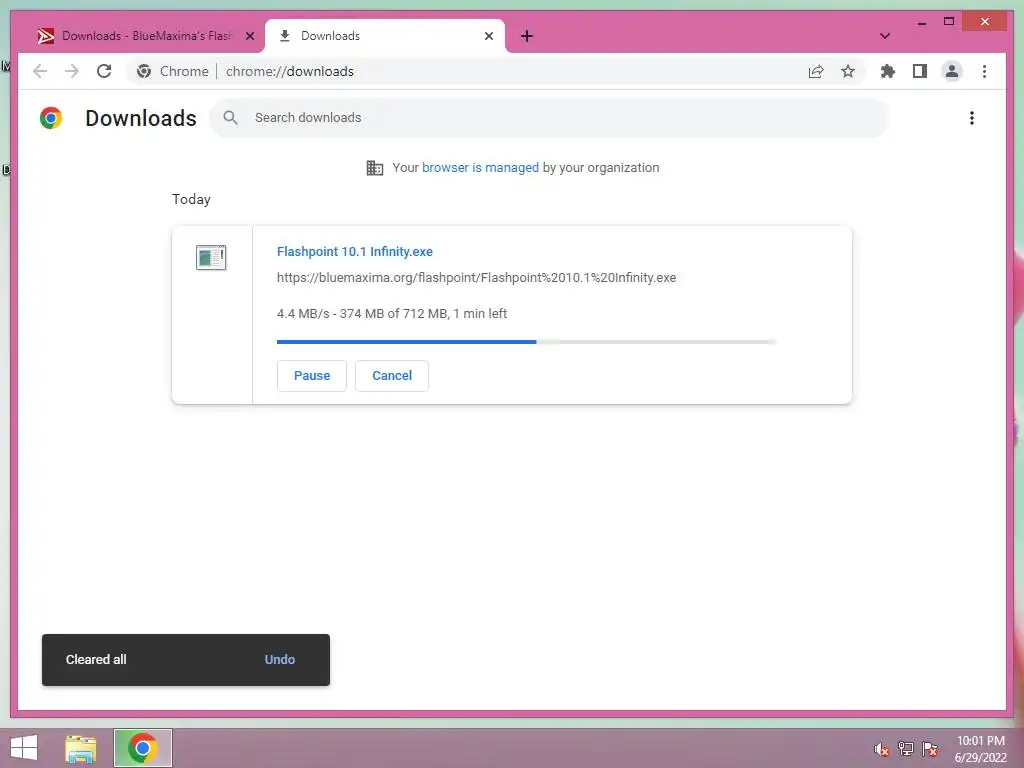Viewport: 1024px width, 768px height.
Task: Click the Chrome taskbar icon
Action: [142, 748]
